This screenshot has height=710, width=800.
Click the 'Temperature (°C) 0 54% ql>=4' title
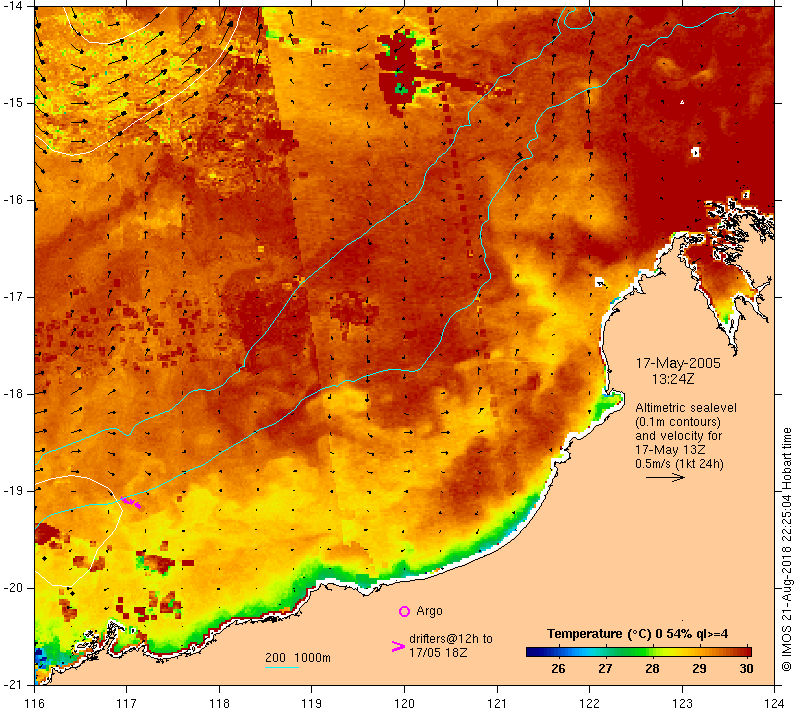click(x=637, y=634)
